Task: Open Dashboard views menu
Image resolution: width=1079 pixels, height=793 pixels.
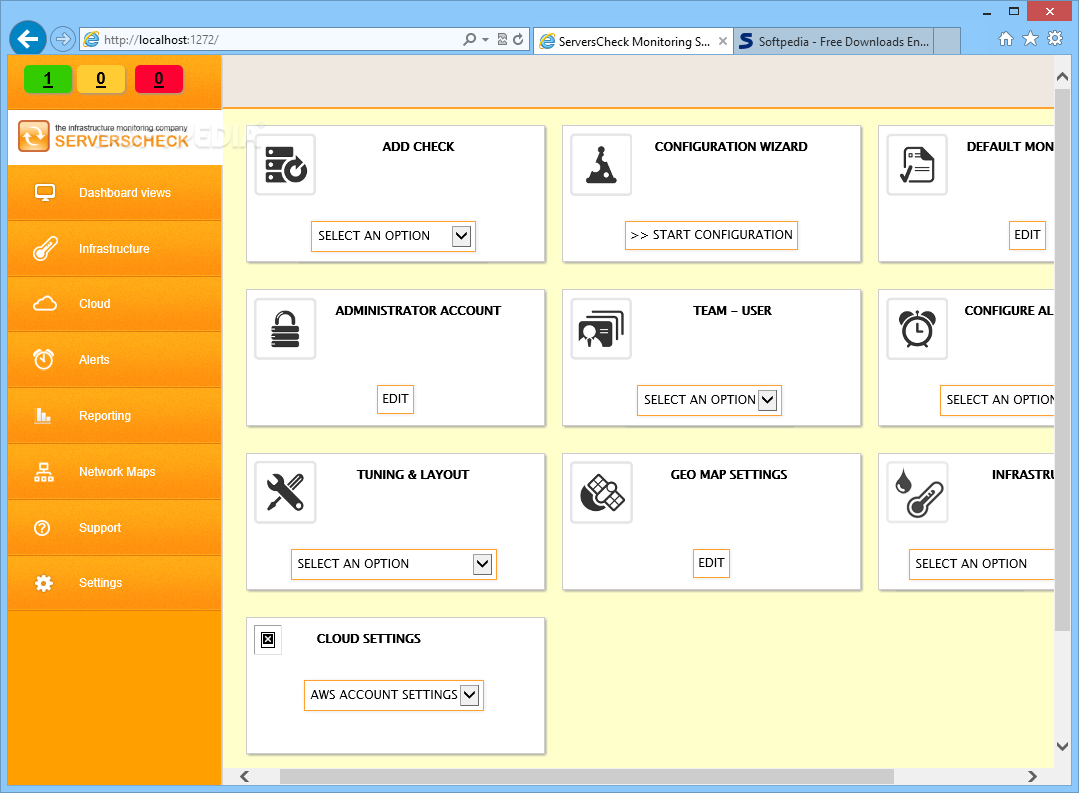Action: (115, 193)
